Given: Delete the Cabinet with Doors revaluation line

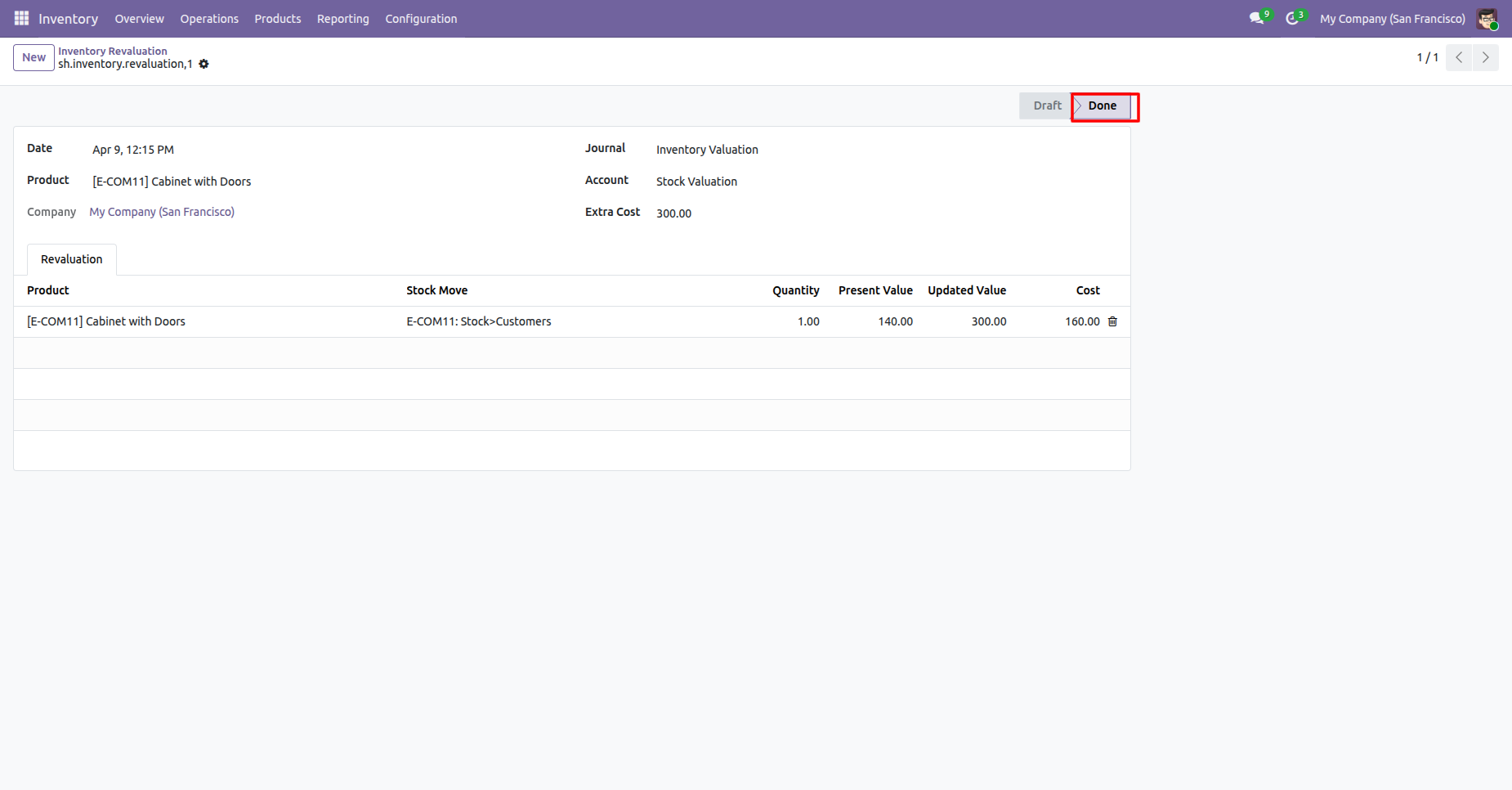Looking at the screenshot, I should (1112, 321).
